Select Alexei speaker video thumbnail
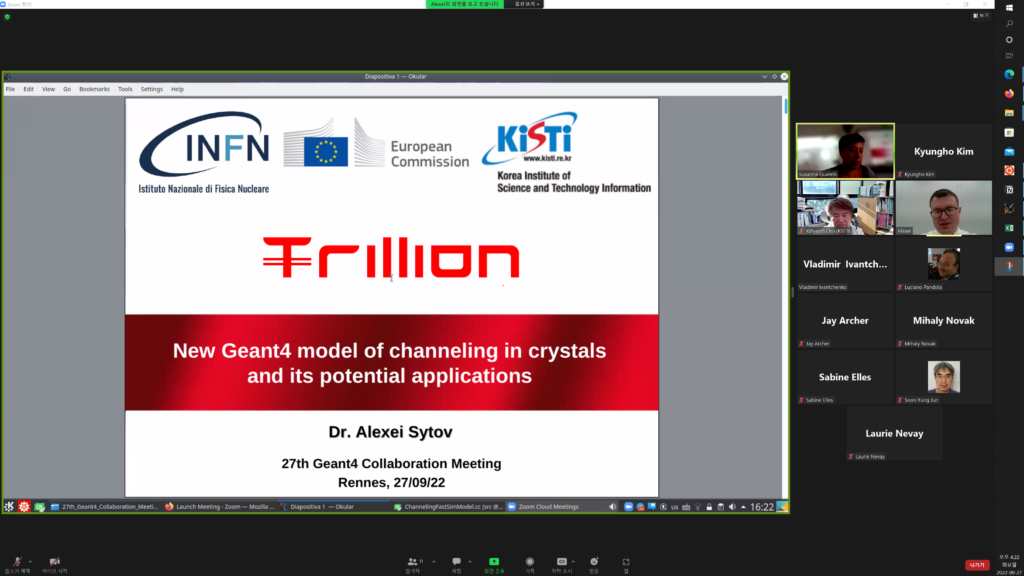The width and height of the screenshot is (1024, 576). click(944, 208)
